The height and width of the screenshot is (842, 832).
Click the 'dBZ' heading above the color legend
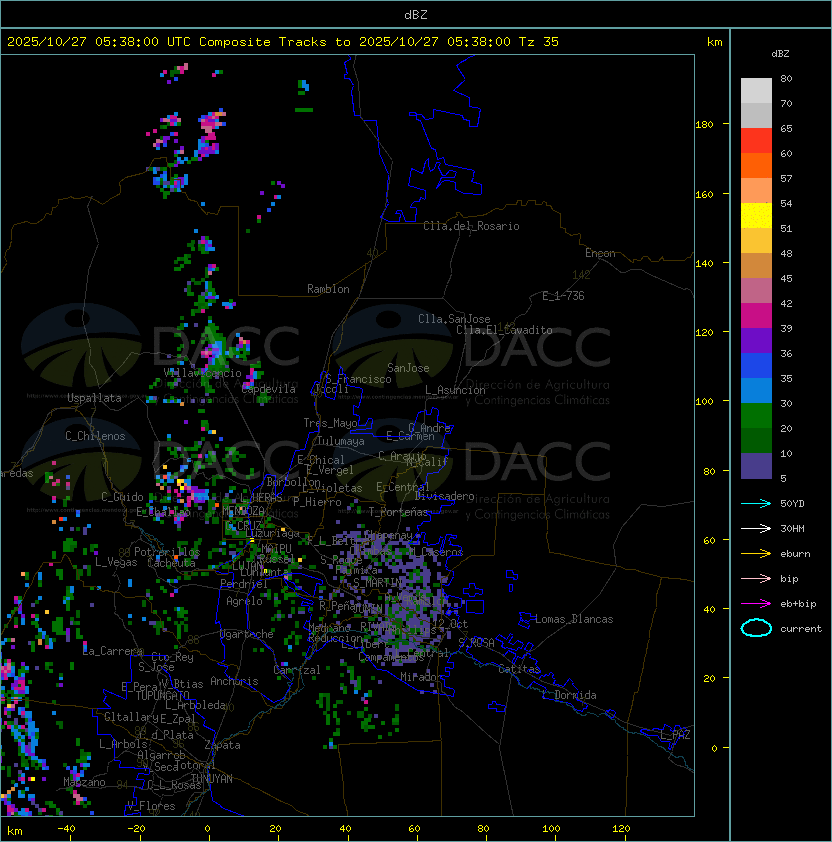[x=780, y=54]
